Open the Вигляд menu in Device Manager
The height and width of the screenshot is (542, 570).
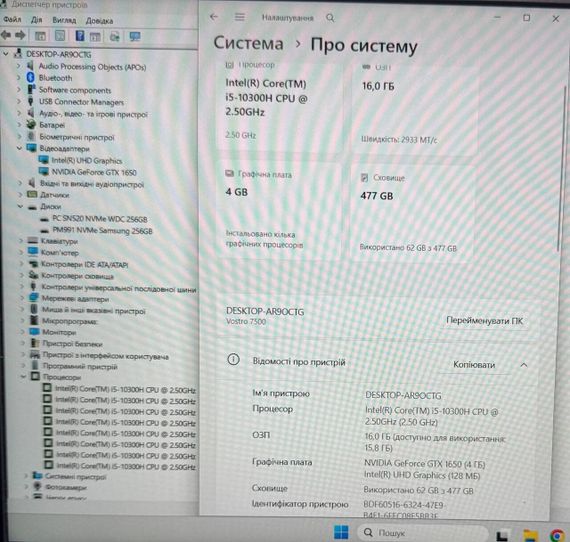(64, 20)
